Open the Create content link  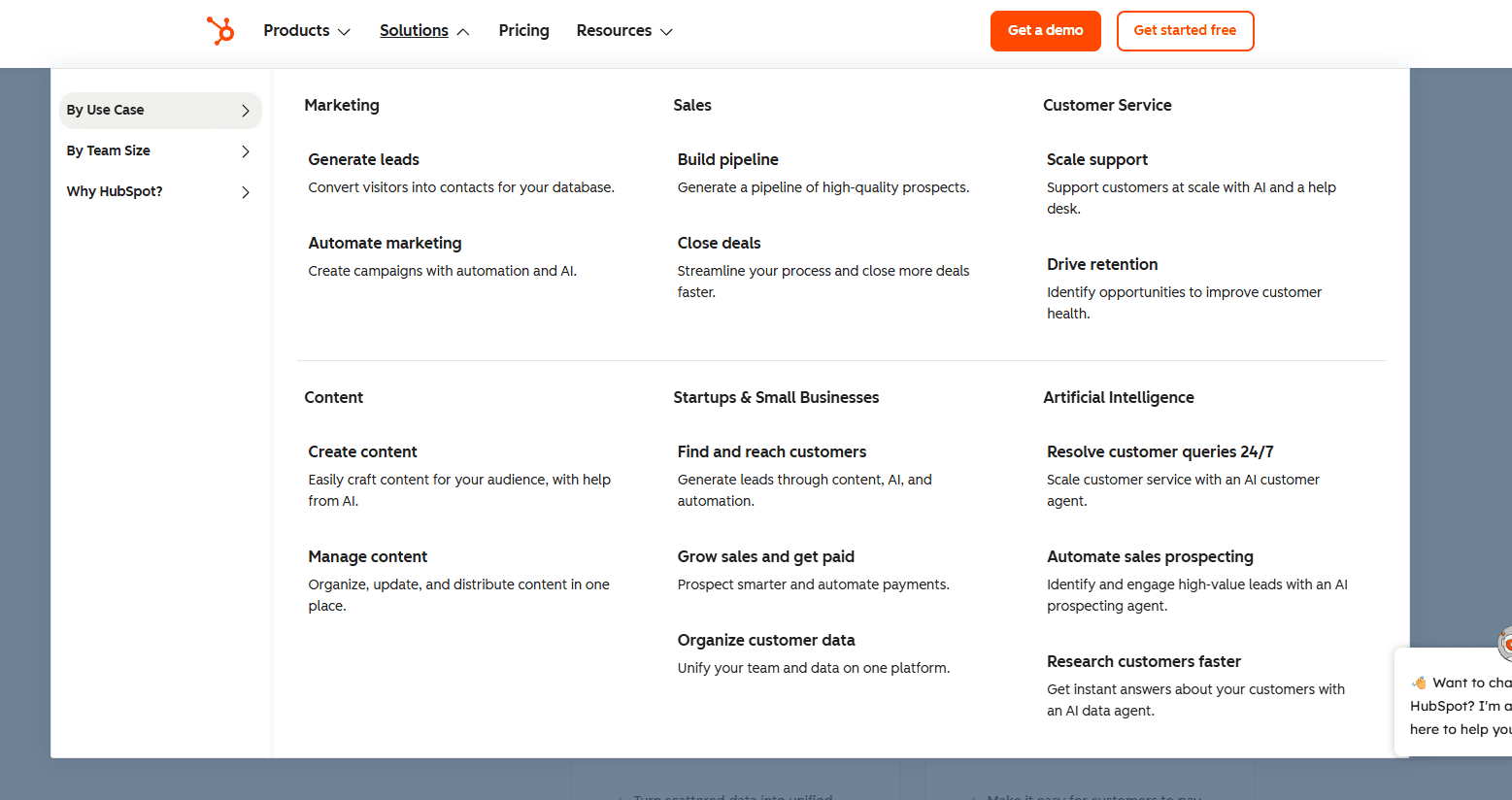(362, 451)
